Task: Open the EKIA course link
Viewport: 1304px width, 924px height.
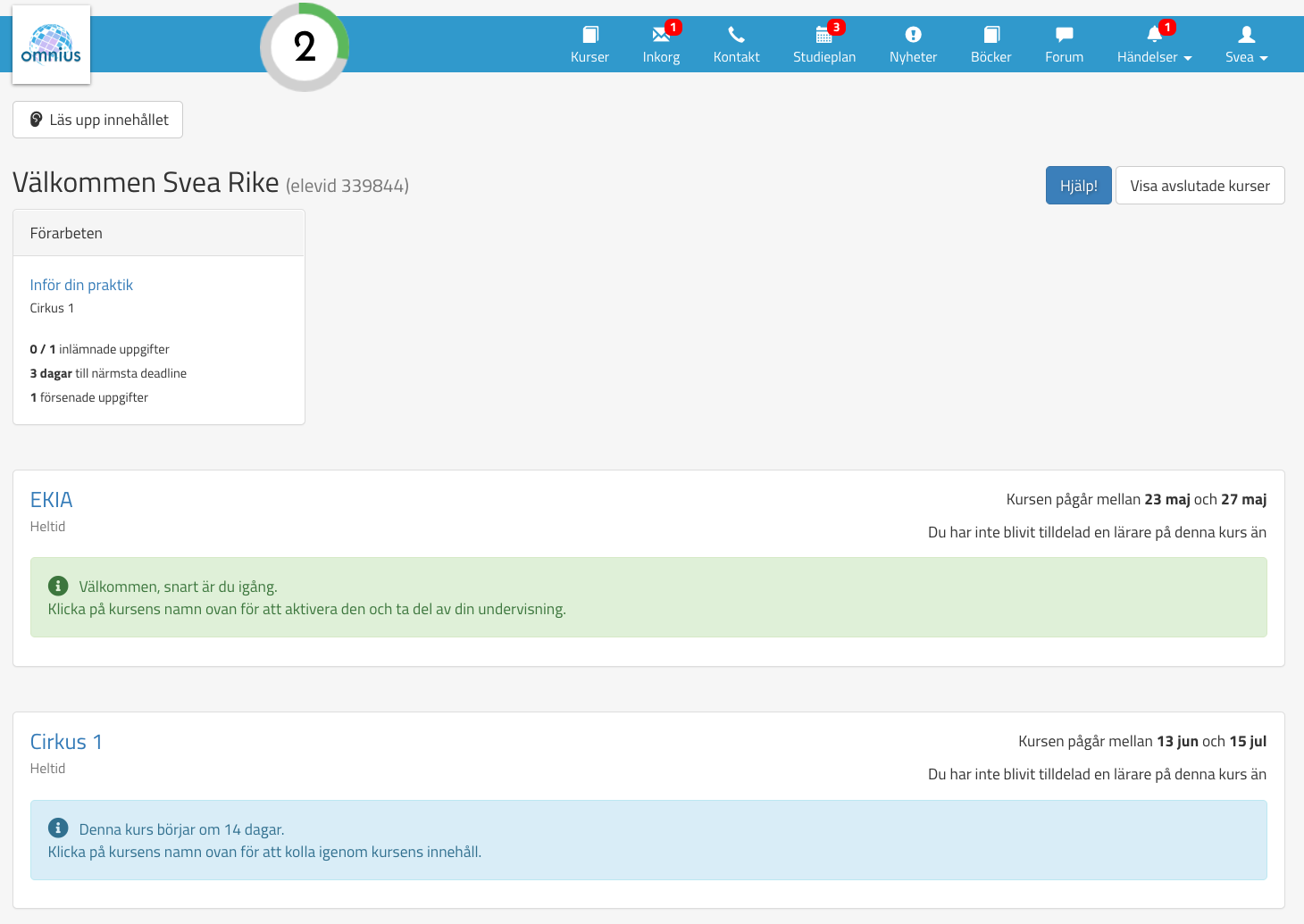Action: coord(51,500)
